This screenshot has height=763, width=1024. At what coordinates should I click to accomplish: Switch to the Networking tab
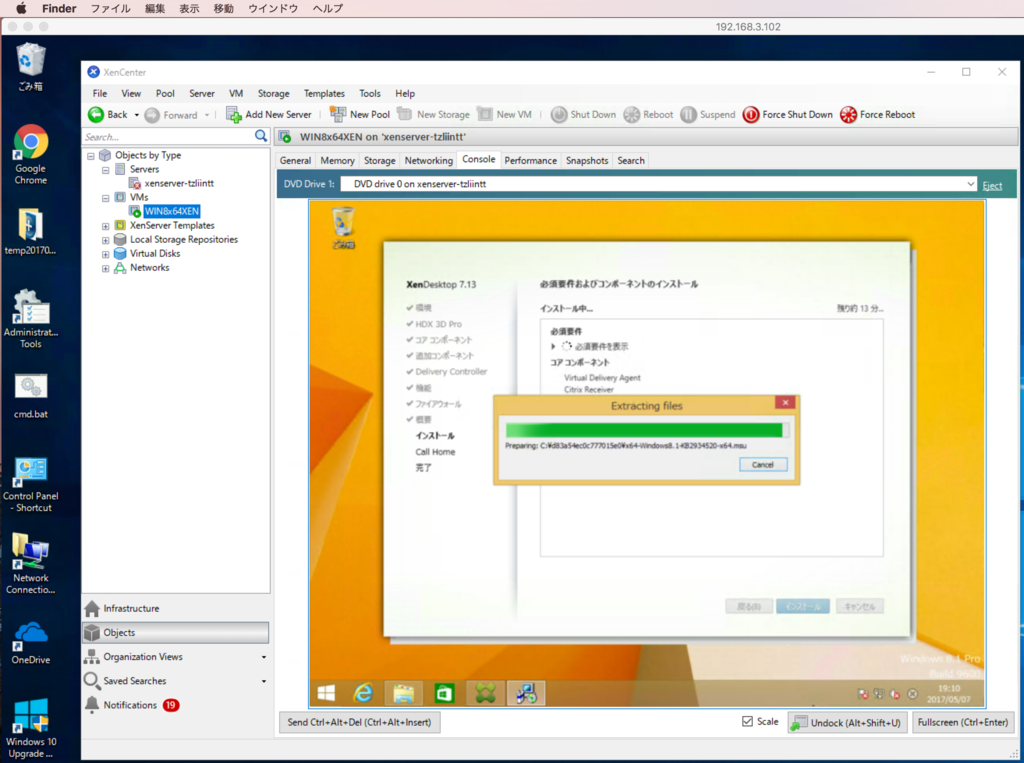428,160
